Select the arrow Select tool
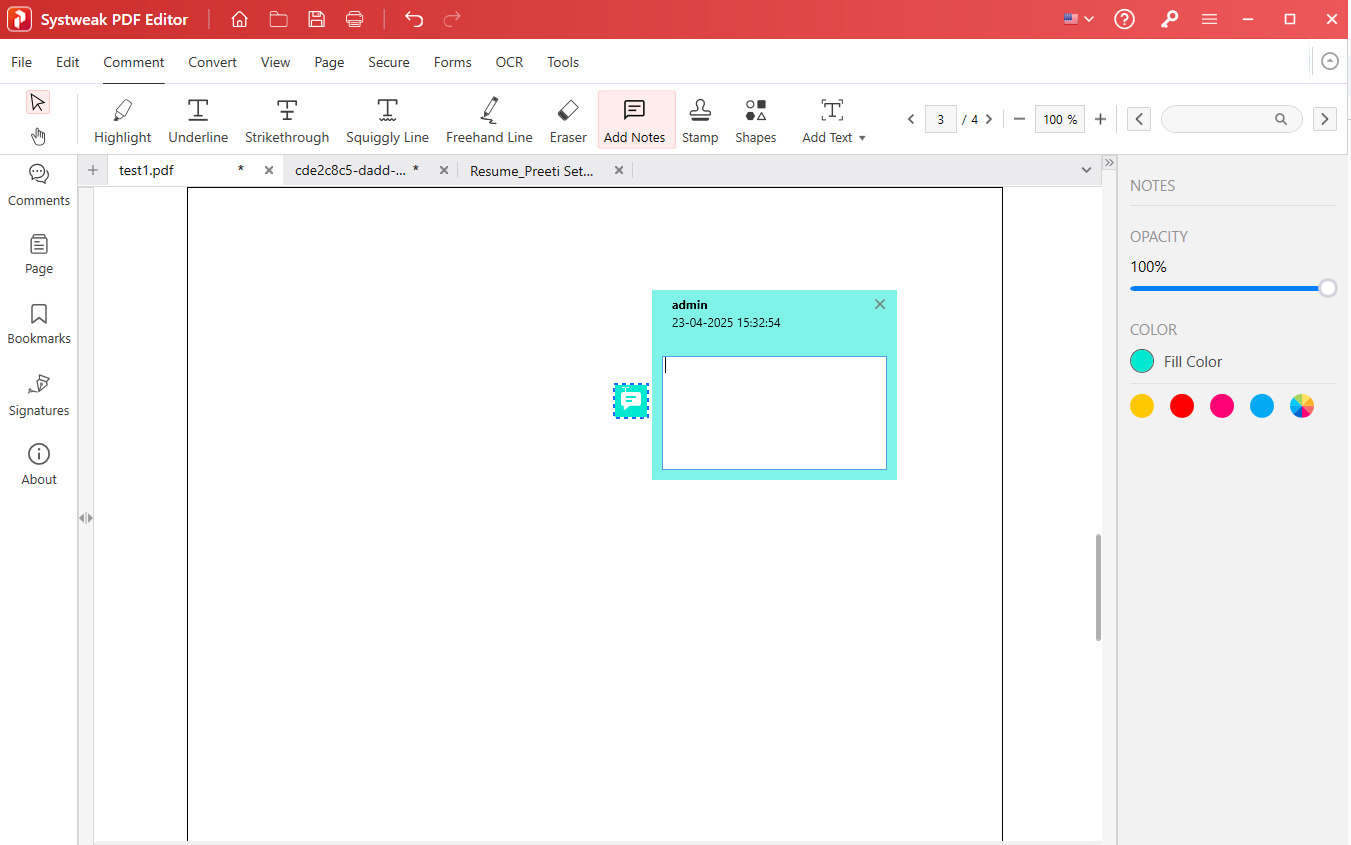 [x=38, y=102]
